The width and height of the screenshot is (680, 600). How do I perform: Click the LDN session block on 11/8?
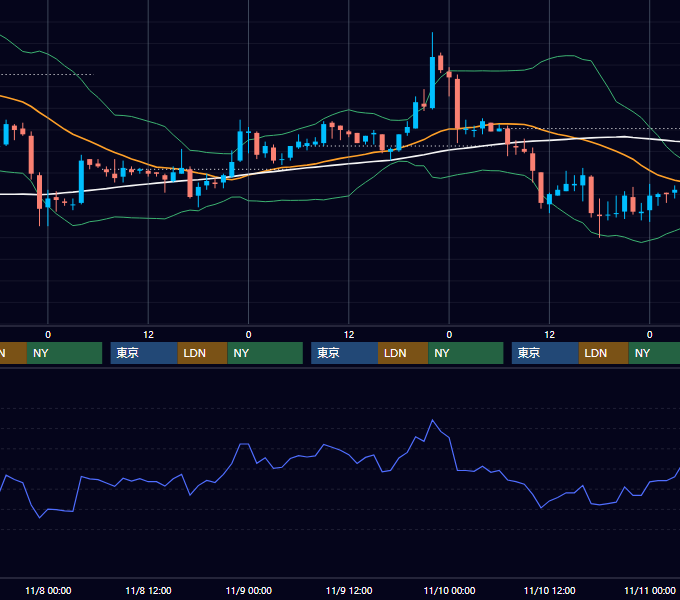[203, 353]
